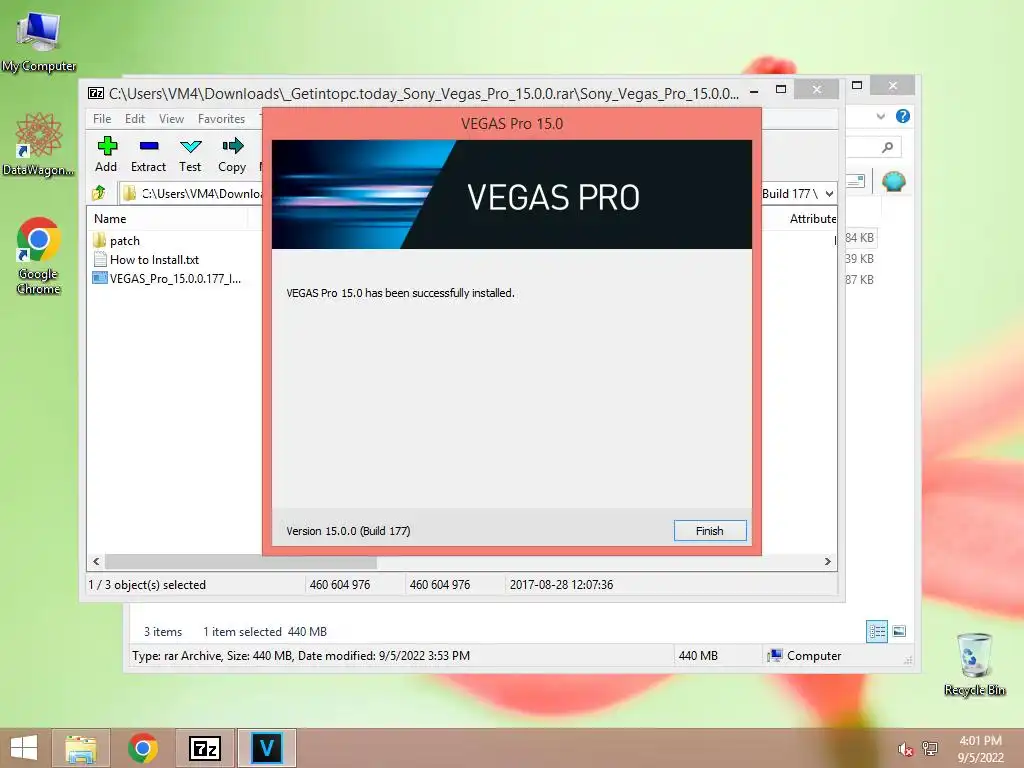
Task: Click the Finish button in VEGAS installer
Action: 710,531
